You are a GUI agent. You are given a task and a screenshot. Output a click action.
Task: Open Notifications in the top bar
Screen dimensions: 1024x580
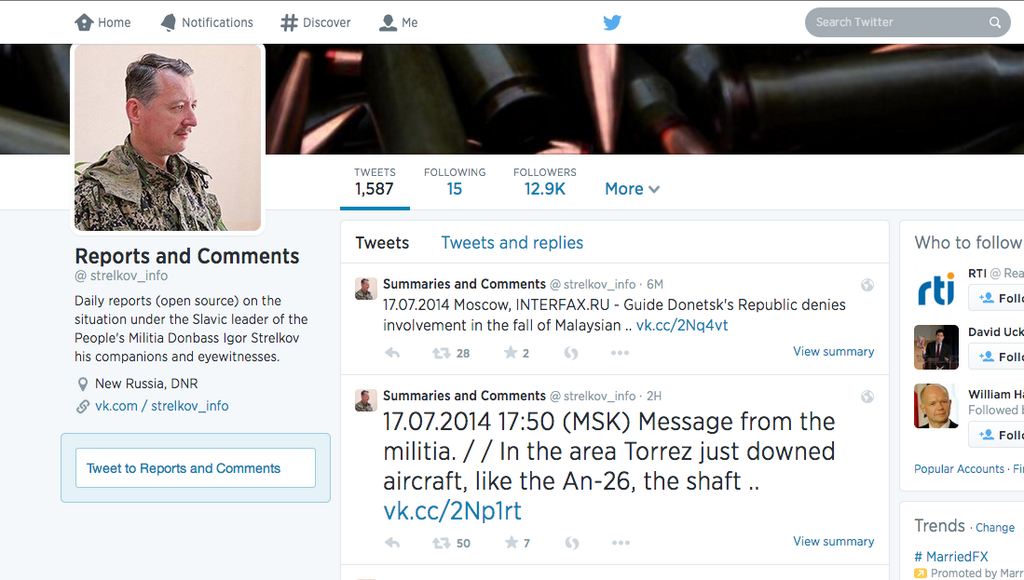click(x=207, y=22)
